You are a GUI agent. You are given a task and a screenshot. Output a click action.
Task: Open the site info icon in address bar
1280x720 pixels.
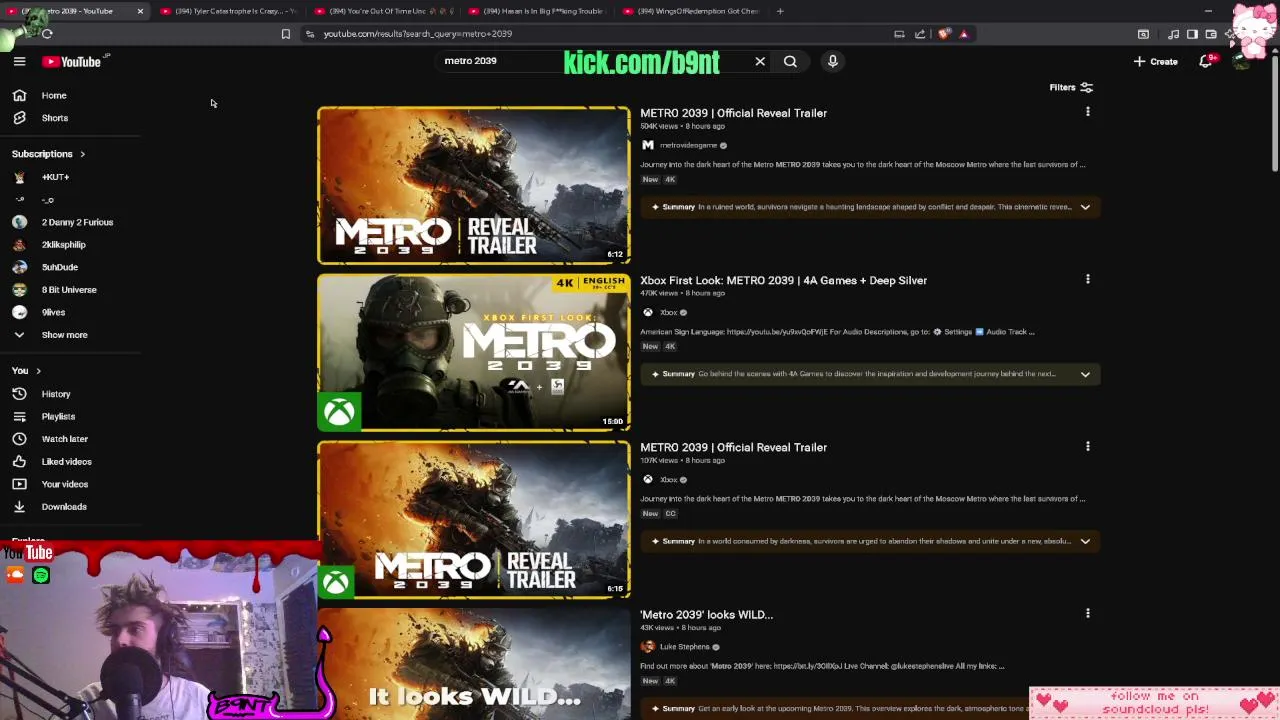click(x=310, y=34)
